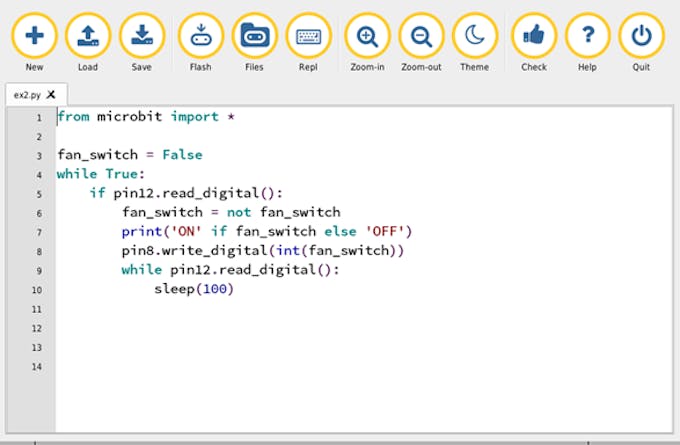Screen dimensions: 680x445
Task: Close the ex2.py tab with the X
Action: coord(51,94)
